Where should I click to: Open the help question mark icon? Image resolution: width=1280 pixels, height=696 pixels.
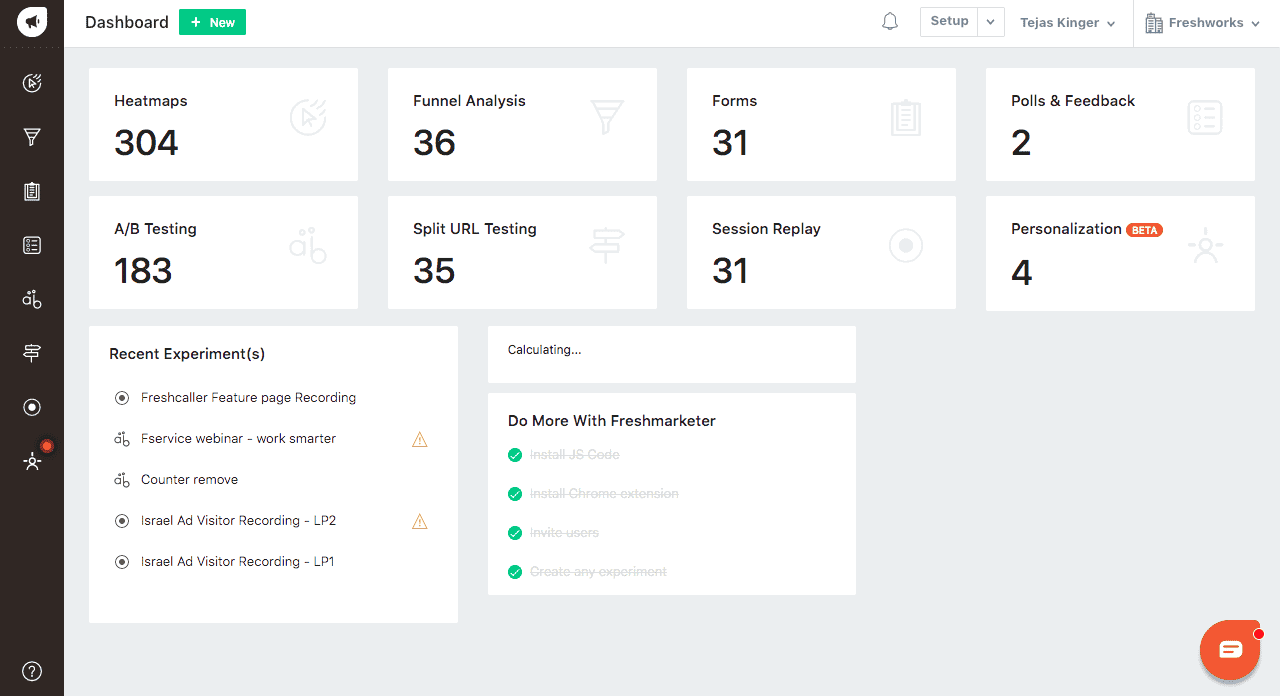point(32,671)
